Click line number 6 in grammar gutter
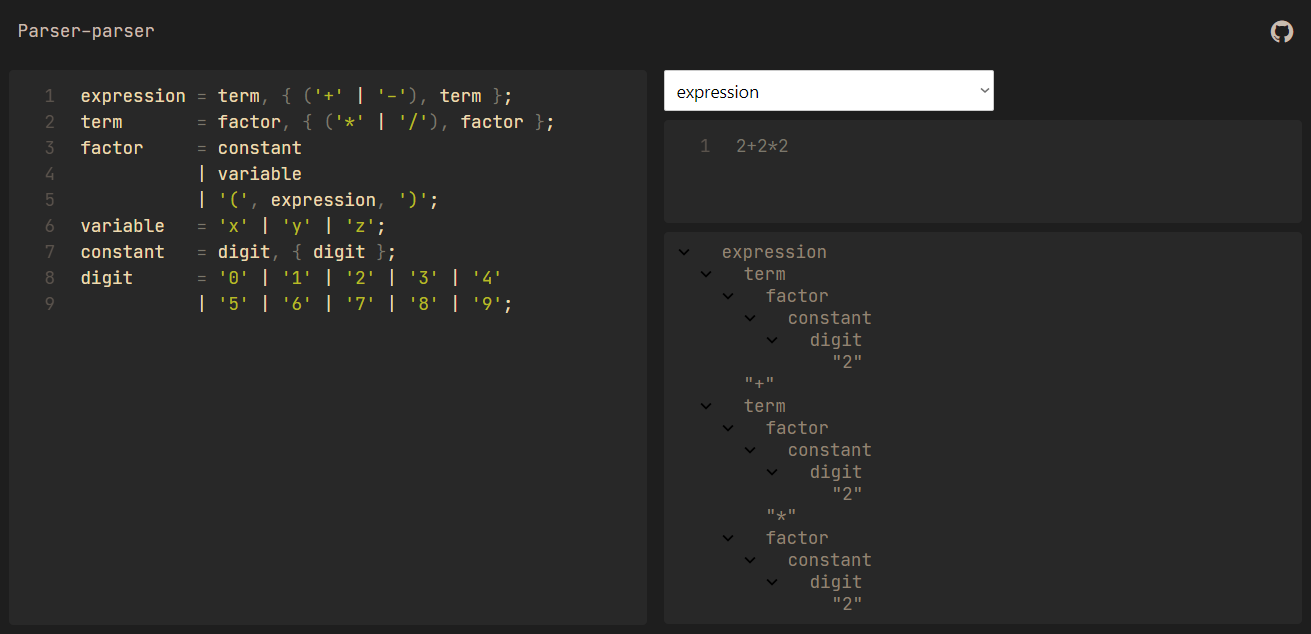Screen dimensions: 1311x634 [x=50, y=226]
